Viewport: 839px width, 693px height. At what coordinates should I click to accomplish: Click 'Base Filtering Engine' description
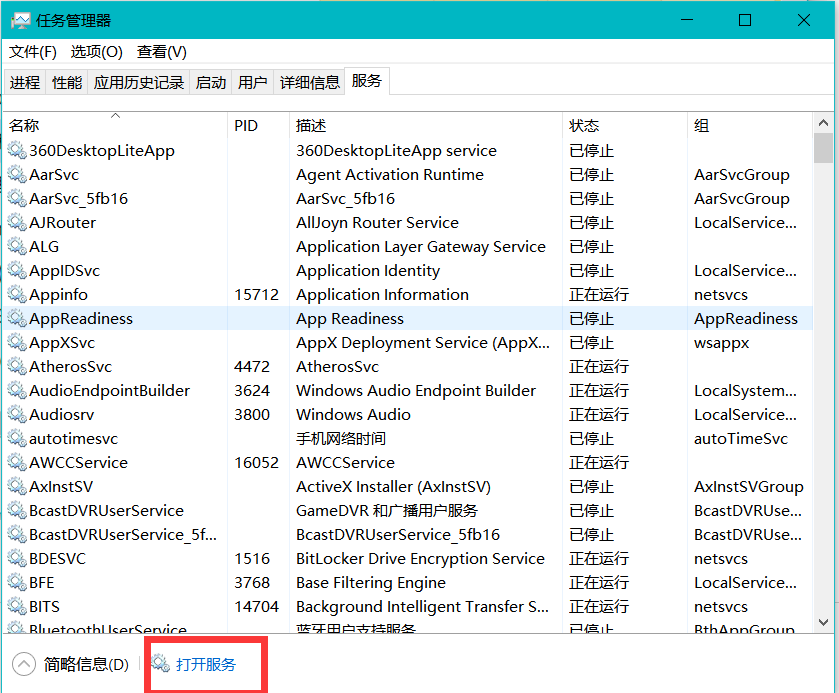(371, 583)
